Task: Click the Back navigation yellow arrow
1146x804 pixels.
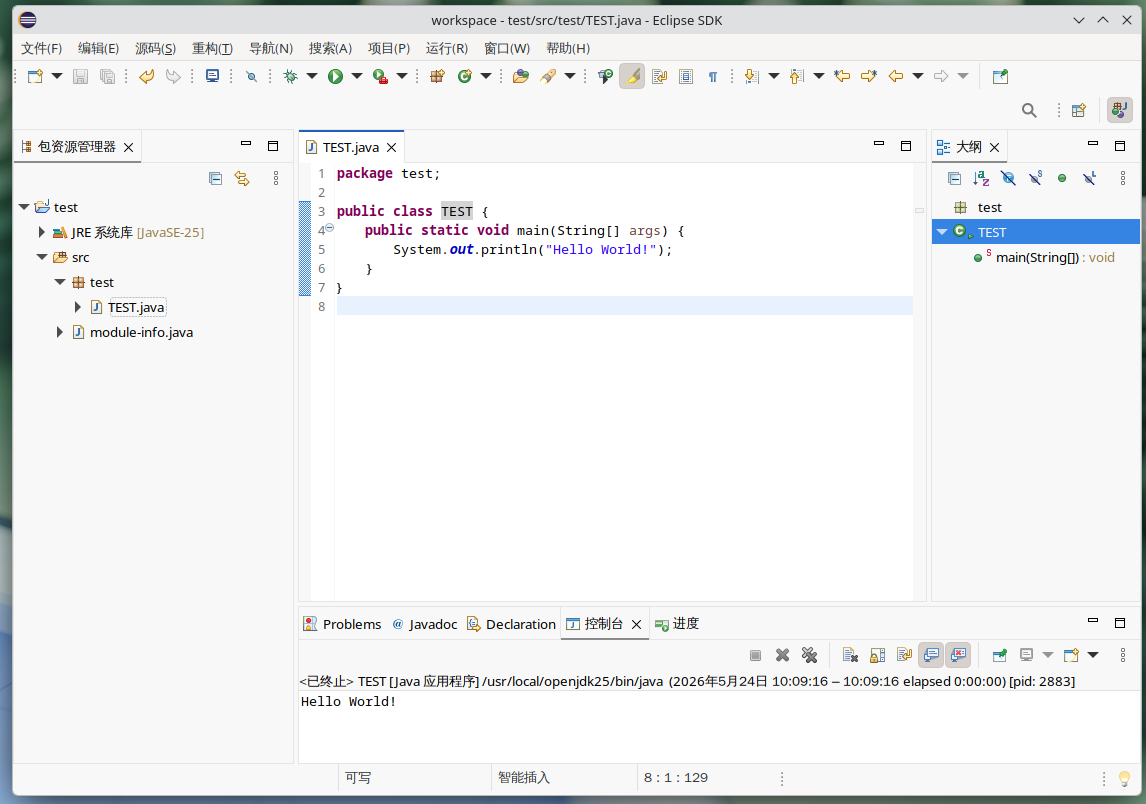Action: click(x=895, y=76)
